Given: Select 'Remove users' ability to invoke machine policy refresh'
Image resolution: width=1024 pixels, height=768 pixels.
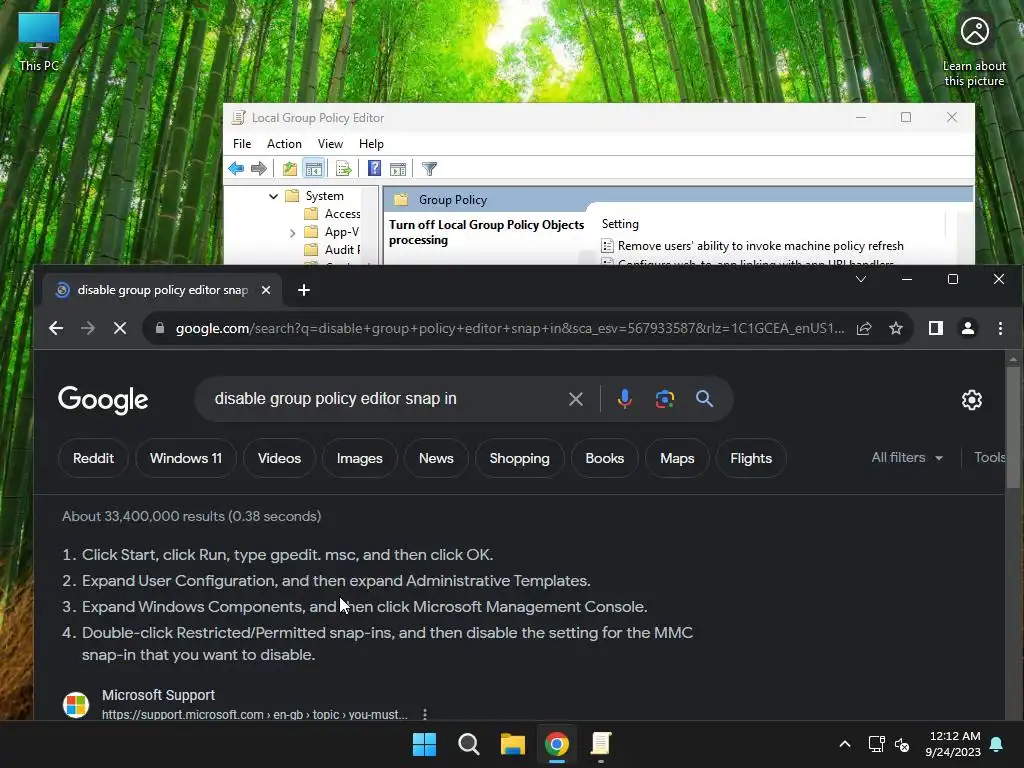Looking at the screenshot, I should pyautogui.click(x=761, y=246).
